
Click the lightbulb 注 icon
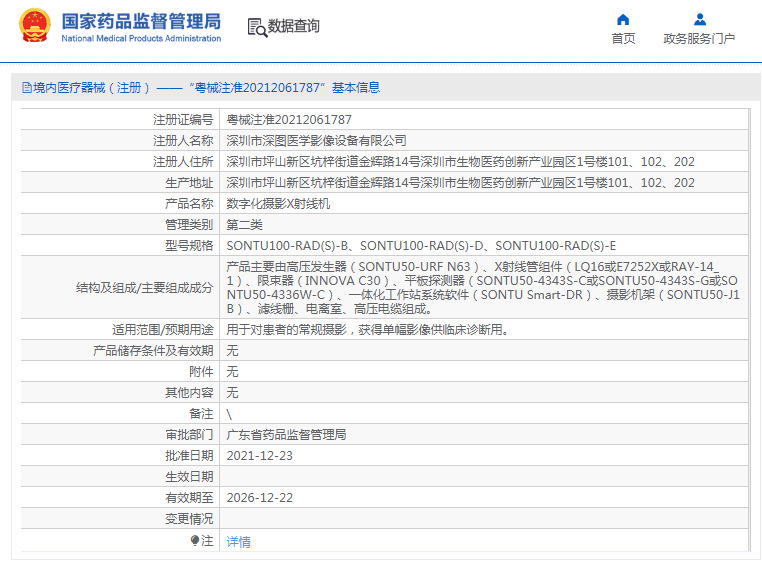pos(195,540)
